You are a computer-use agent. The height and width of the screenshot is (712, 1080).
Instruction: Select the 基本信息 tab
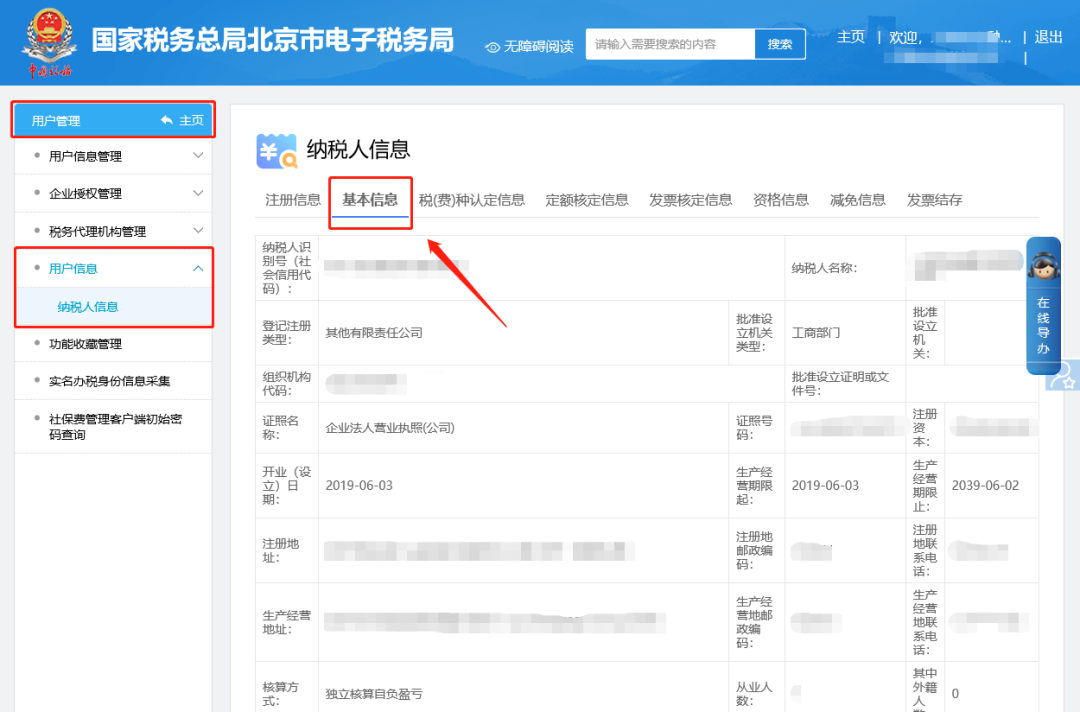click(370, 200)
